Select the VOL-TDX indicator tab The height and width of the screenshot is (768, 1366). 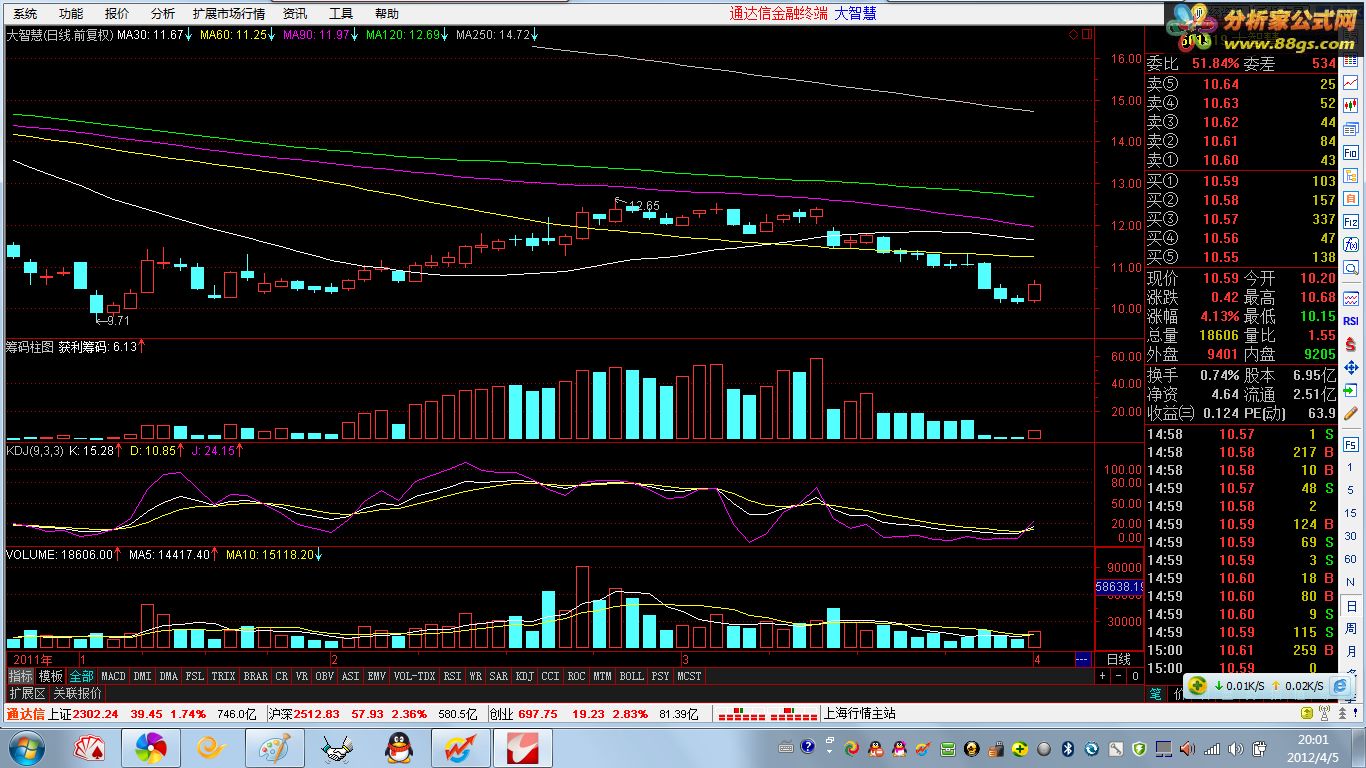click(x=414, y=676)
